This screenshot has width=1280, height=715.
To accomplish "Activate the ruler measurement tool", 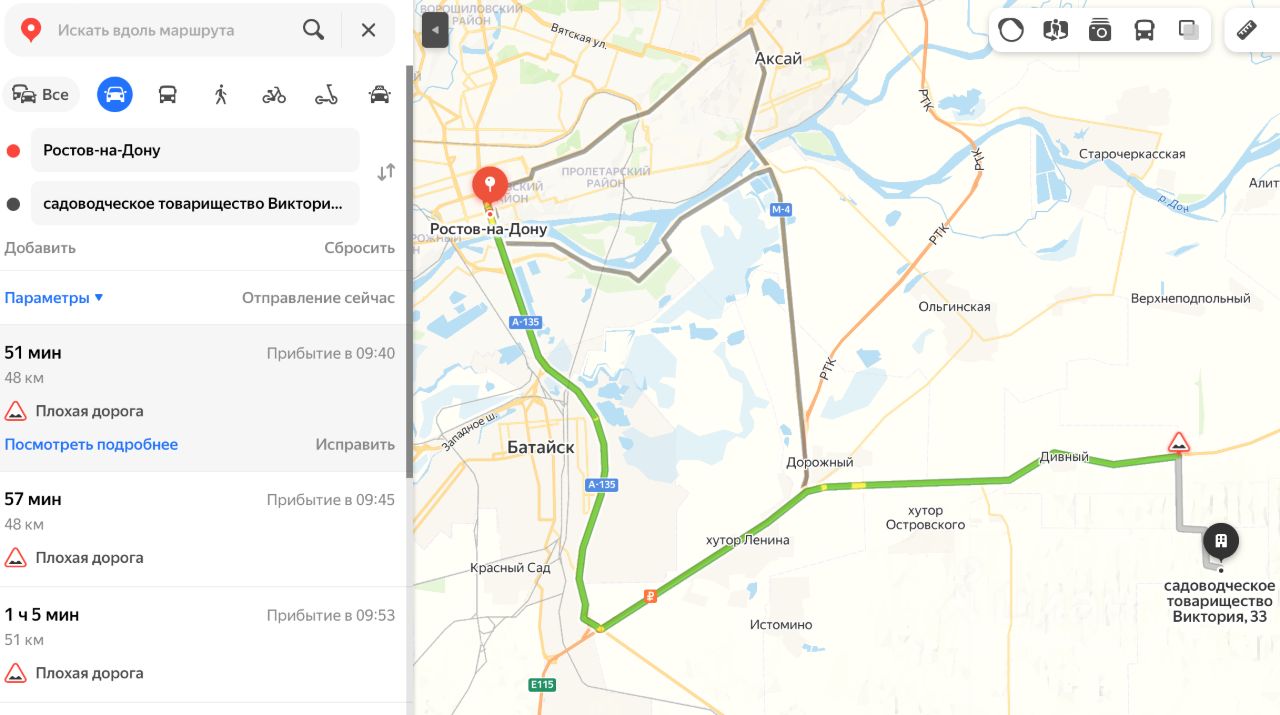I will [1246, 30].
